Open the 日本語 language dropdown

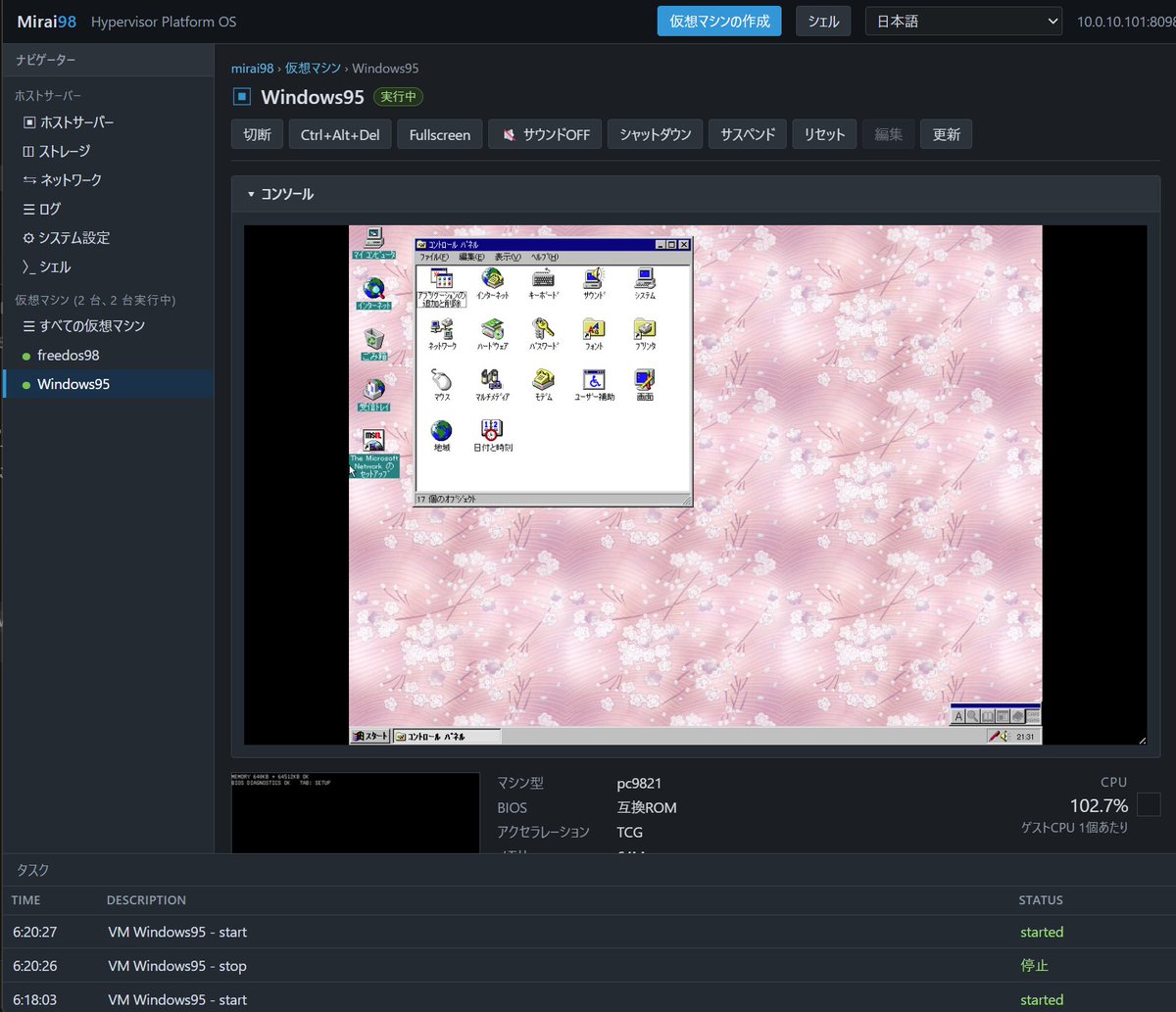[x=963, y=21]
